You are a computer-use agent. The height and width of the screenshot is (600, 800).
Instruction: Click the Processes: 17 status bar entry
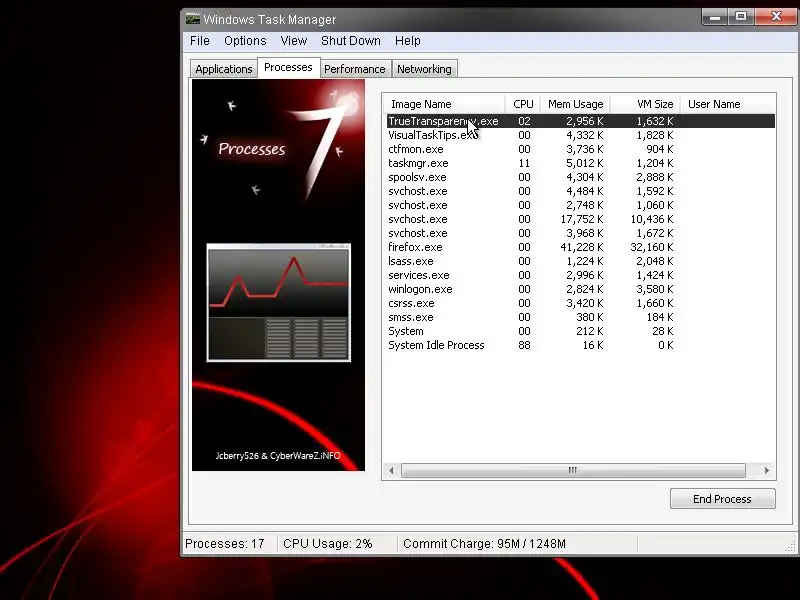[224, 544]
